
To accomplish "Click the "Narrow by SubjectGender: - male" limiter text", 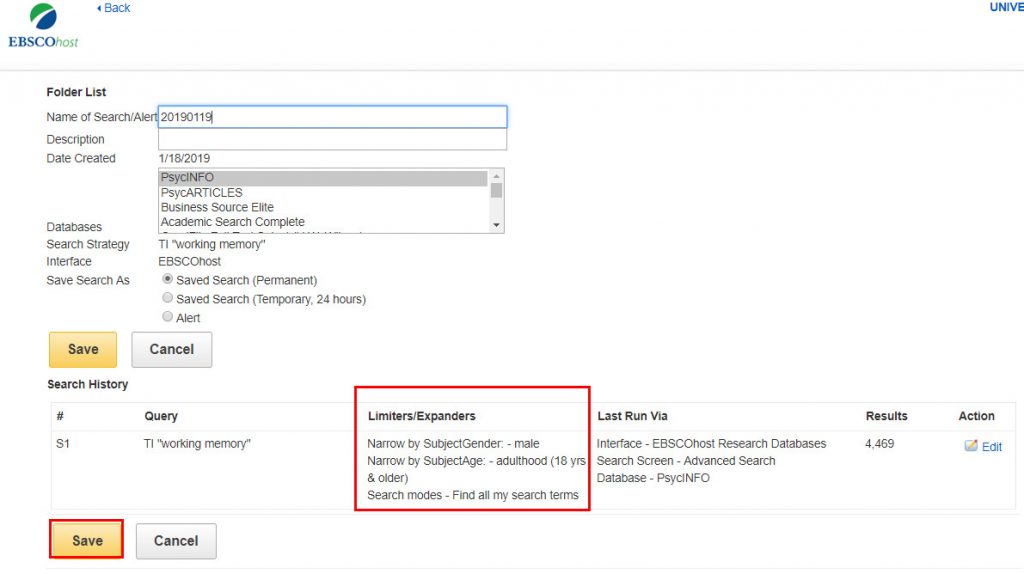I will click(453, 443).
